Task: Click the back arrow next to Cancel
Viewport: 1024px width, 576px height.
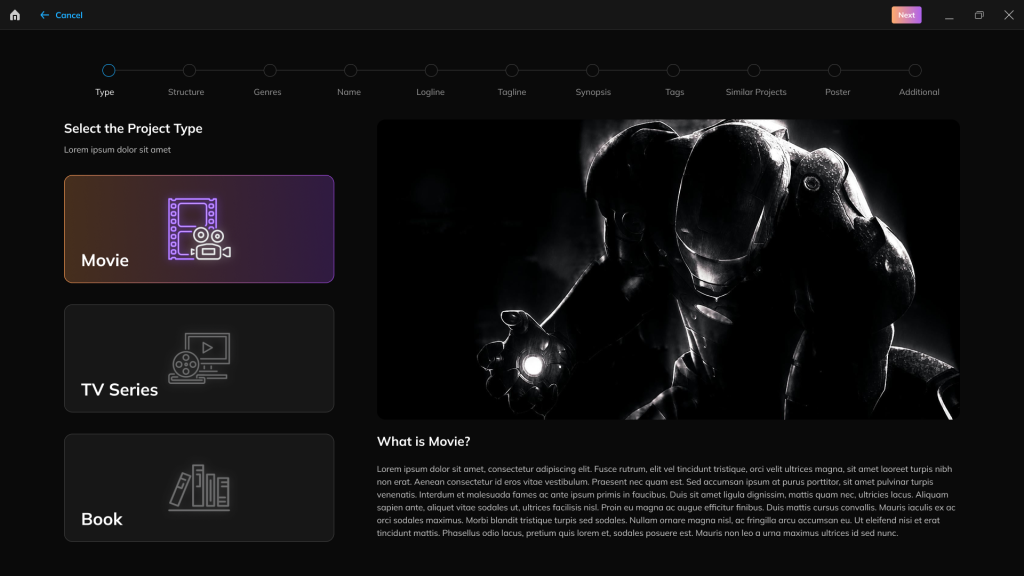Action: tap(44, 15)
